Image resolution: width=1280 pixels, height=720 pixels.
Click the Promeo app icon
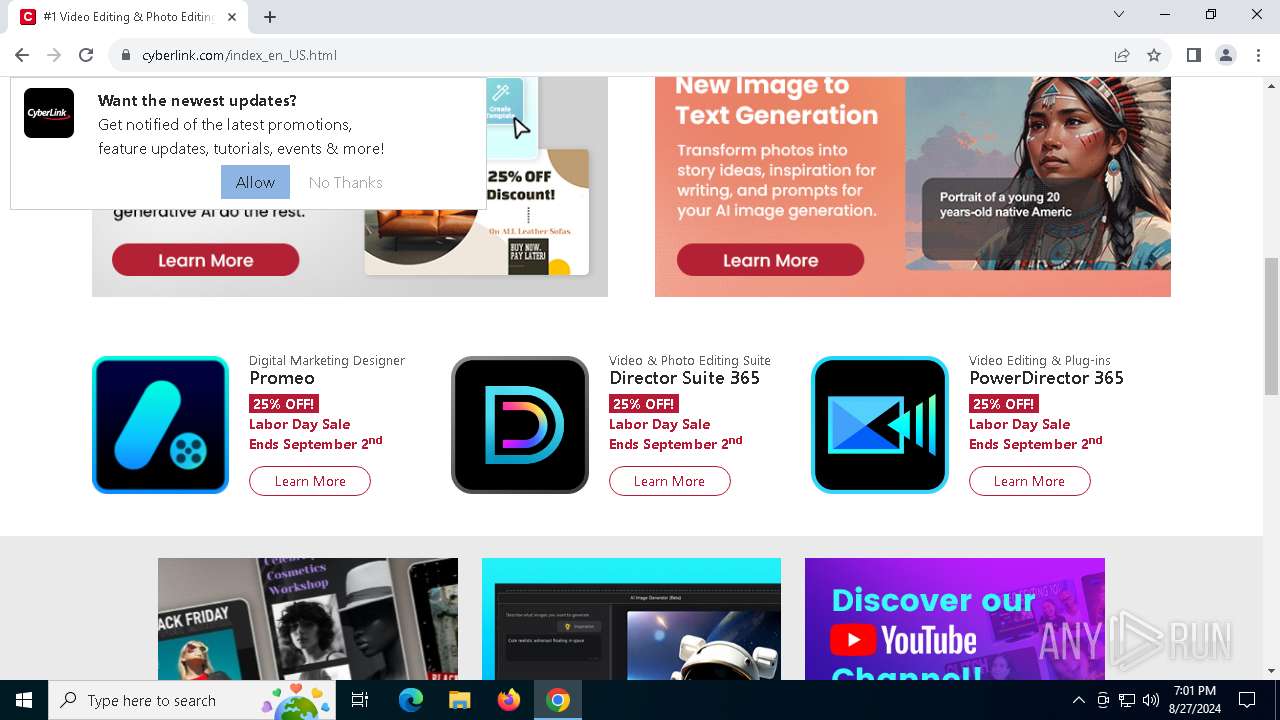(x=160, y=425)
